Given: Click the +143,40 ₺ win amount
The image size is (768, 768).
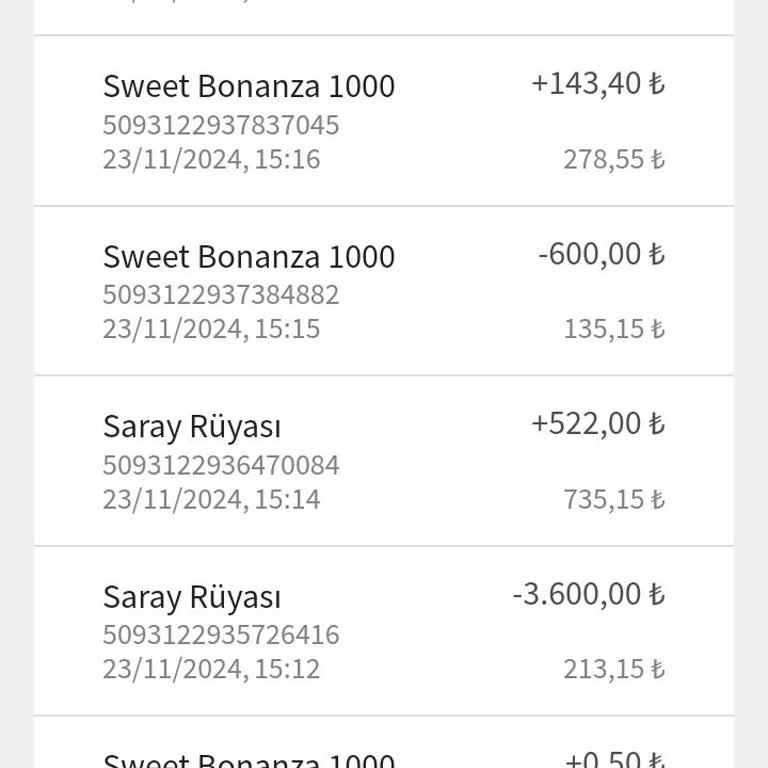Looking at the screenshot, I should [597, 84].
